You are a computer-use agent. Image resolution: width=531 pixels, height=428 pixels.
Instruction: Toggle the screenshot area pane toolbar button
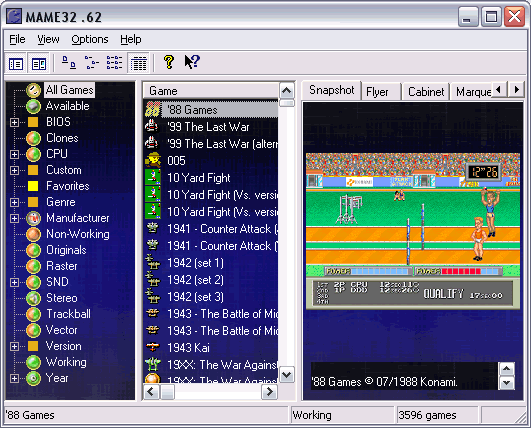click(39, 63)
